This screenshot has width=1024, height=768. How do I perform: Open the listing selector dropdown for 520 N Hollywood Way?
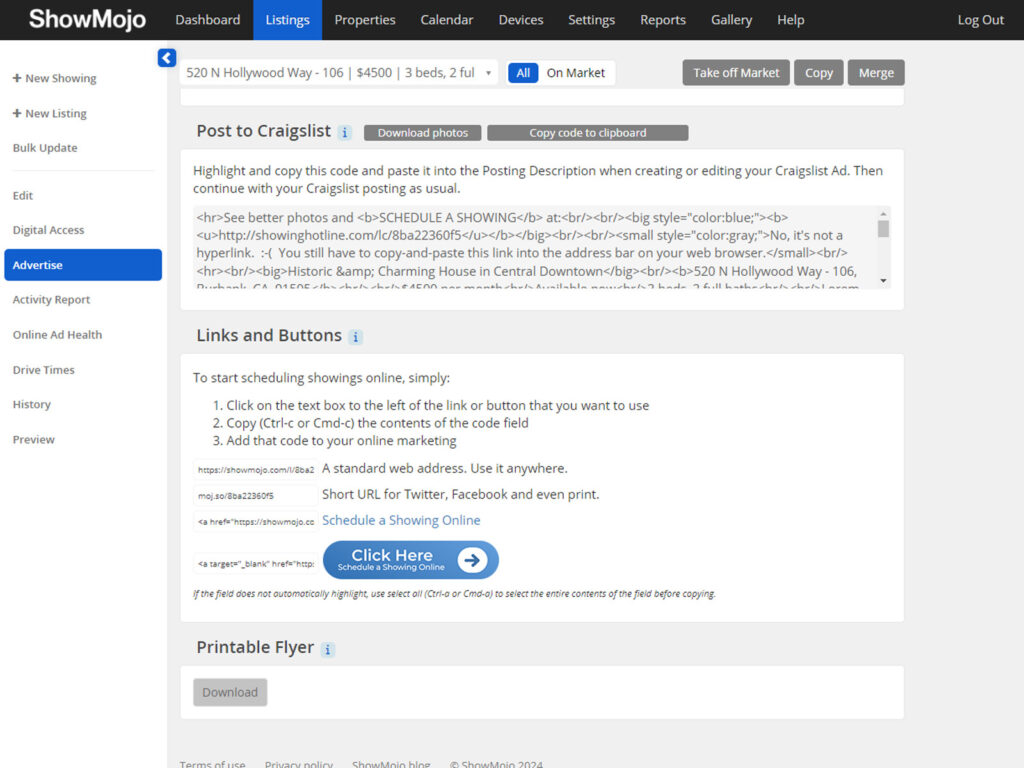pos(338,73)
